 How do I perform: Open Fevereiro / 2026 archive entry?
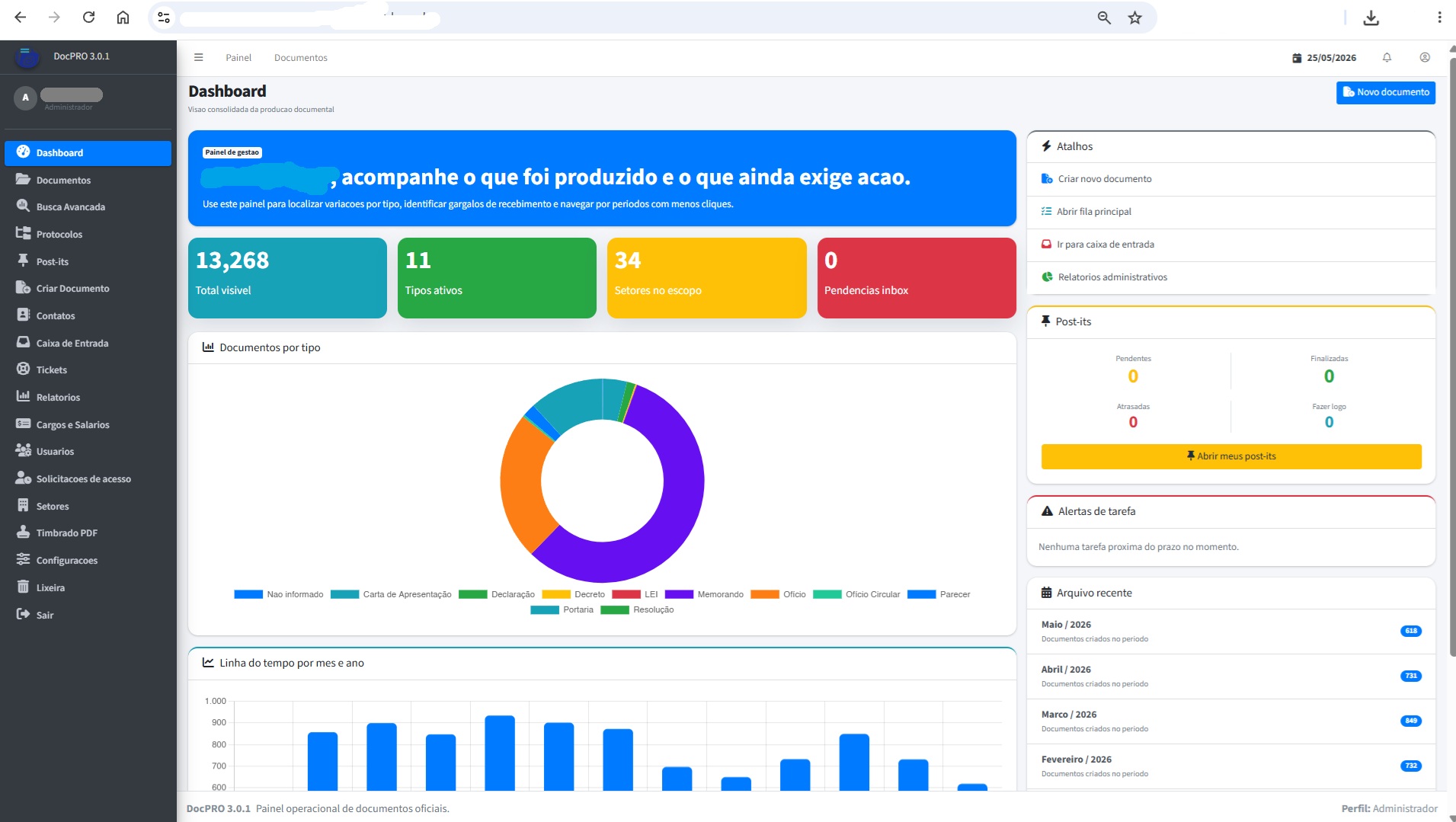(1230, 766)
